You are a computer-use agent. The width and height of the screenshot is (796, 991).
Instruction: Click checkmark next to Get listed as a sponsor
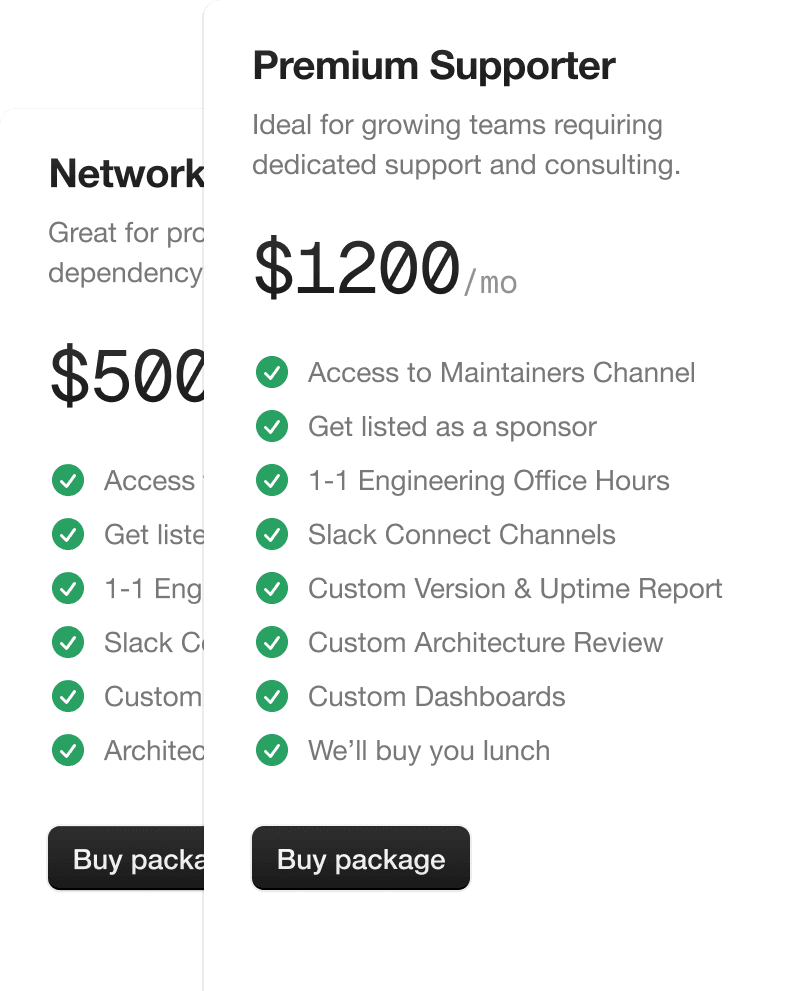click(x=272, y=427)
